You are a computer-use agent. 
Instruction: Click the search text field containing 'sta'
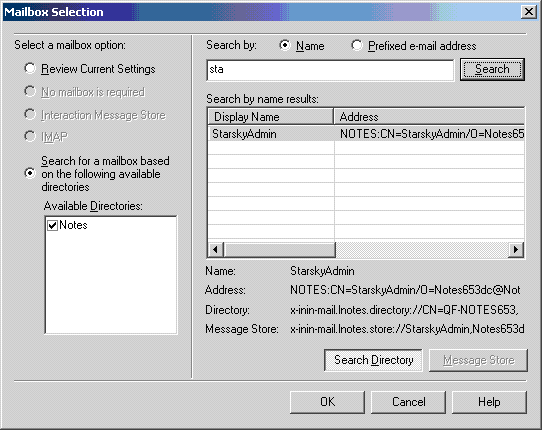[x=330, y=70]
